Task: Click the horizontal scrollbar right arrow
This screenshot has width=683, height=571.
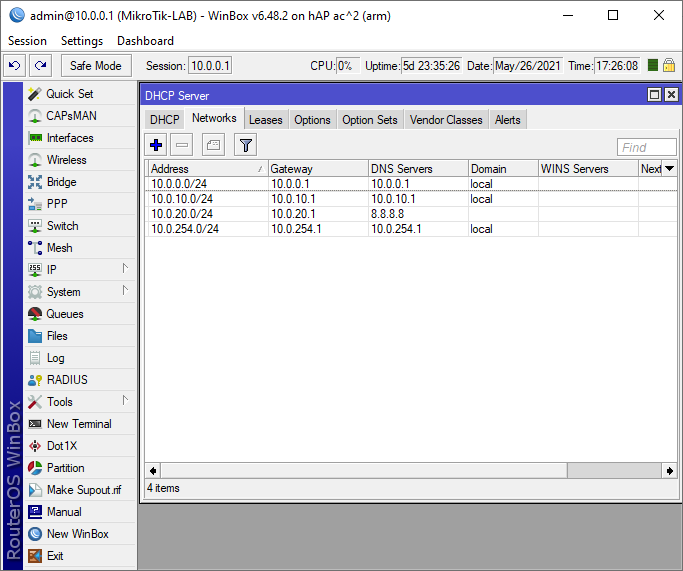Action: coord(669,470)
